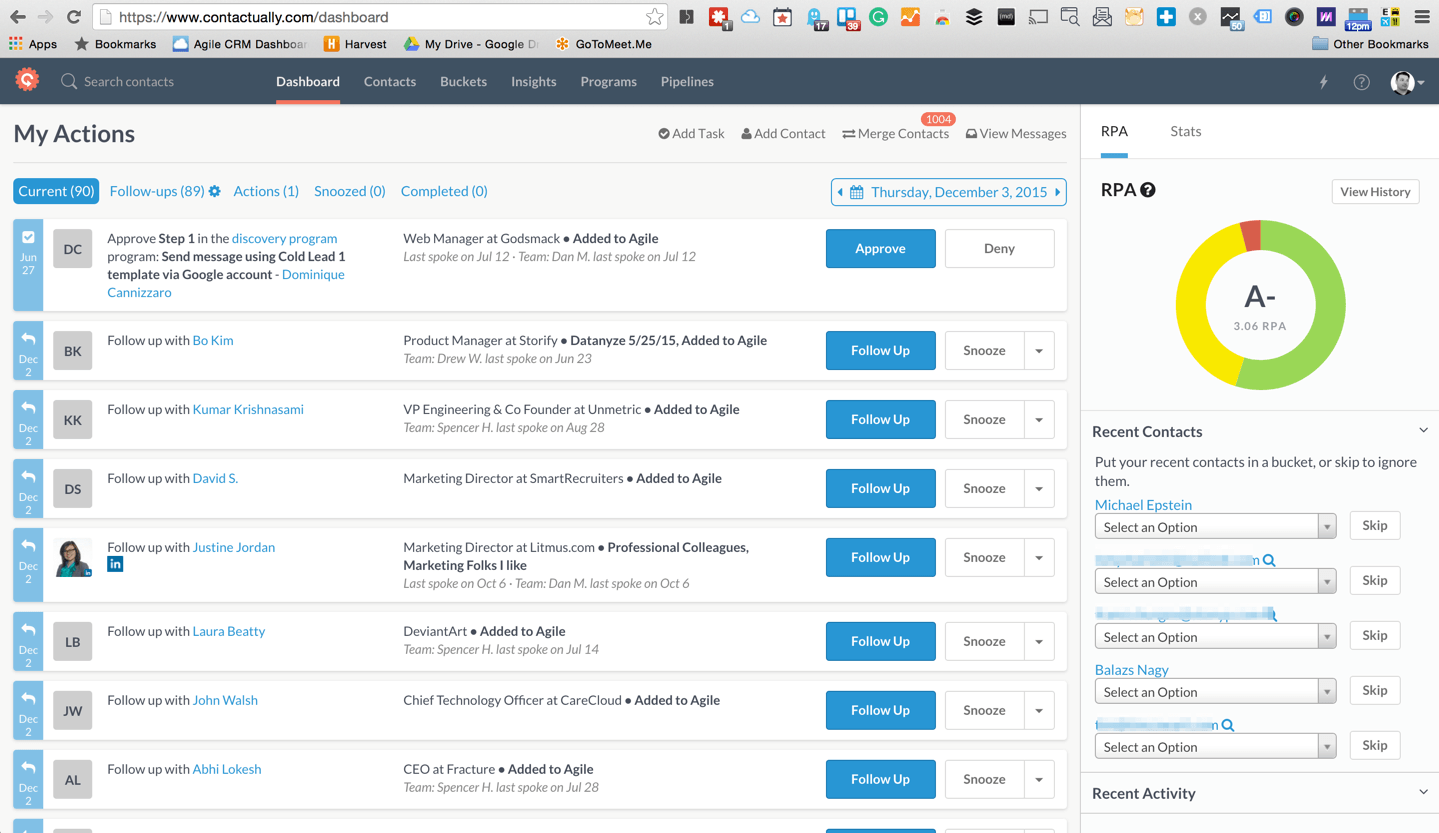Open the Pipelines navigation tab

click(687, 82)
